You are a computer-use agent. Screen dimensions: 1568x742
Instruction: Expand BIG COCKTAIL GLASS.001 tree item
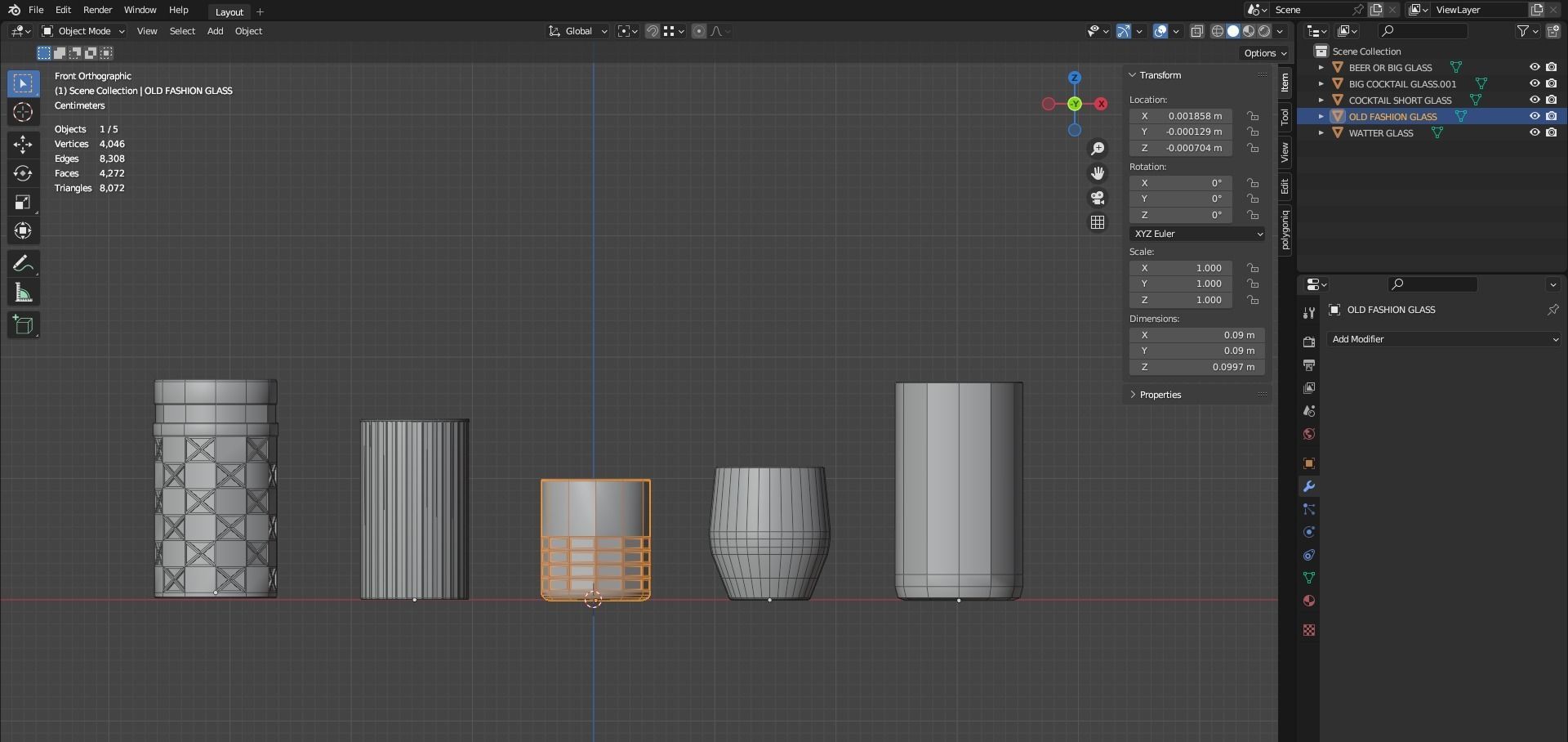pos(1321,83)
